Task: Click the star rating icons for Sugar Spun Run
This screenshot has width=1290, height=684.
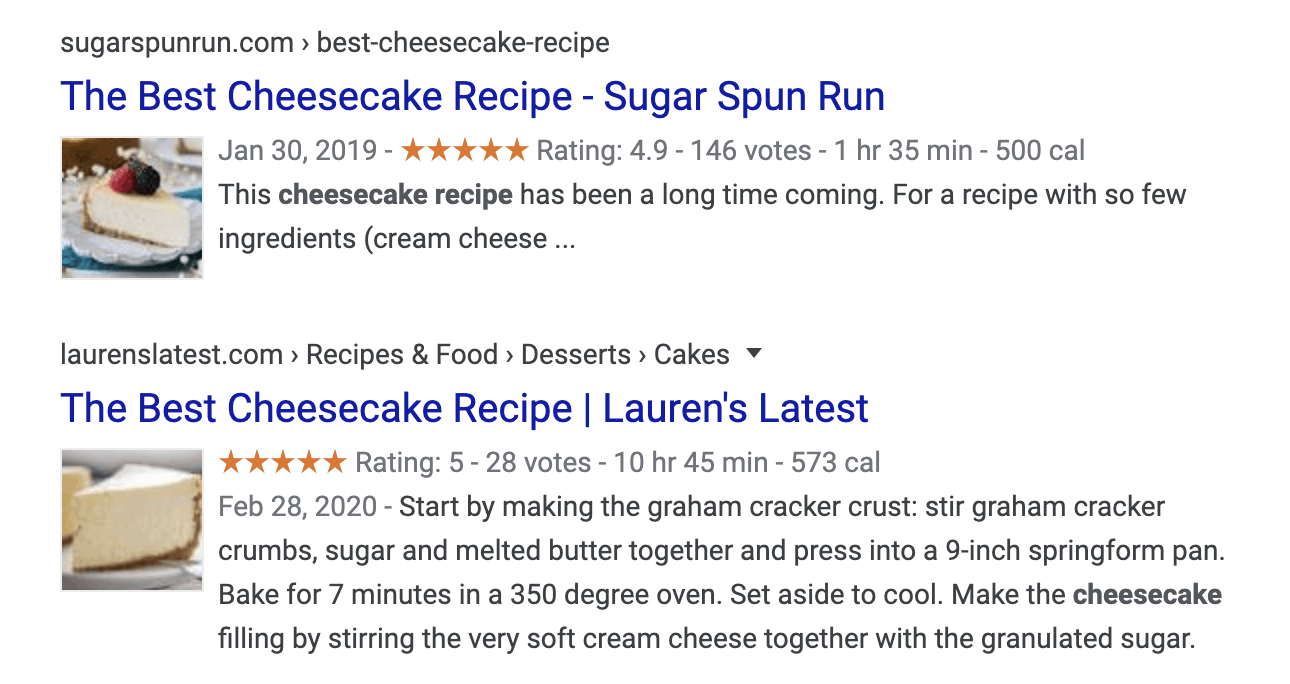Action: pos(463,151)
